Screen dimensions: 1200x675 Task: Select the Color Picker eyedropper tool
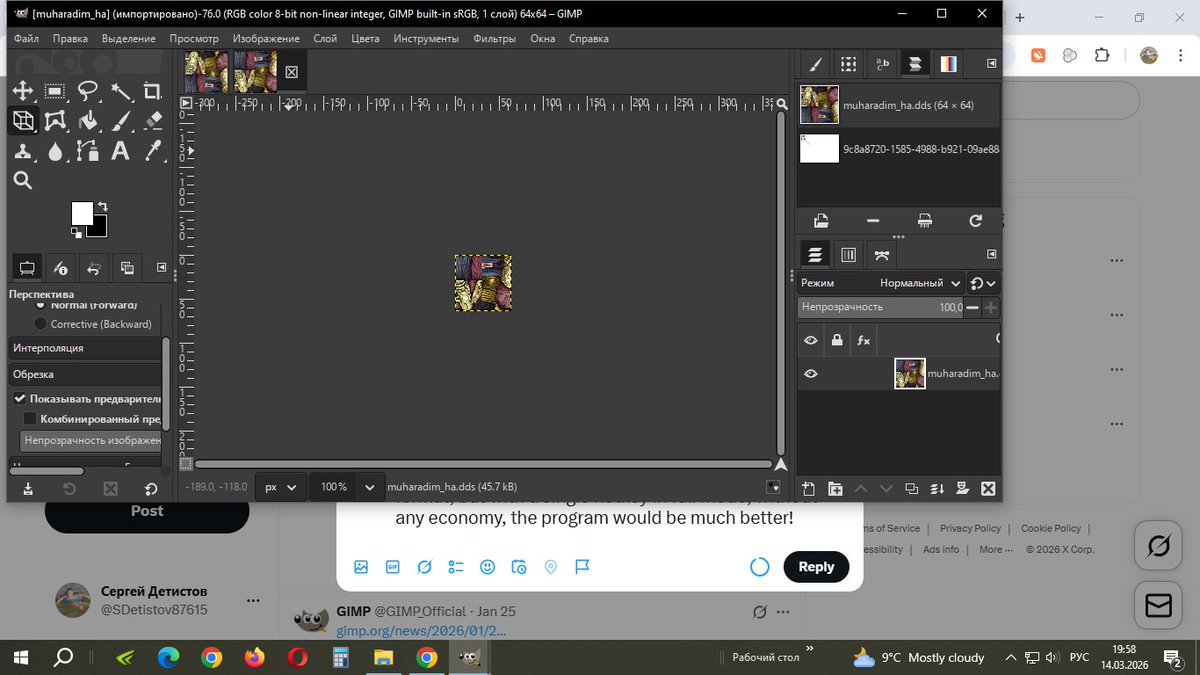[153, 151]
